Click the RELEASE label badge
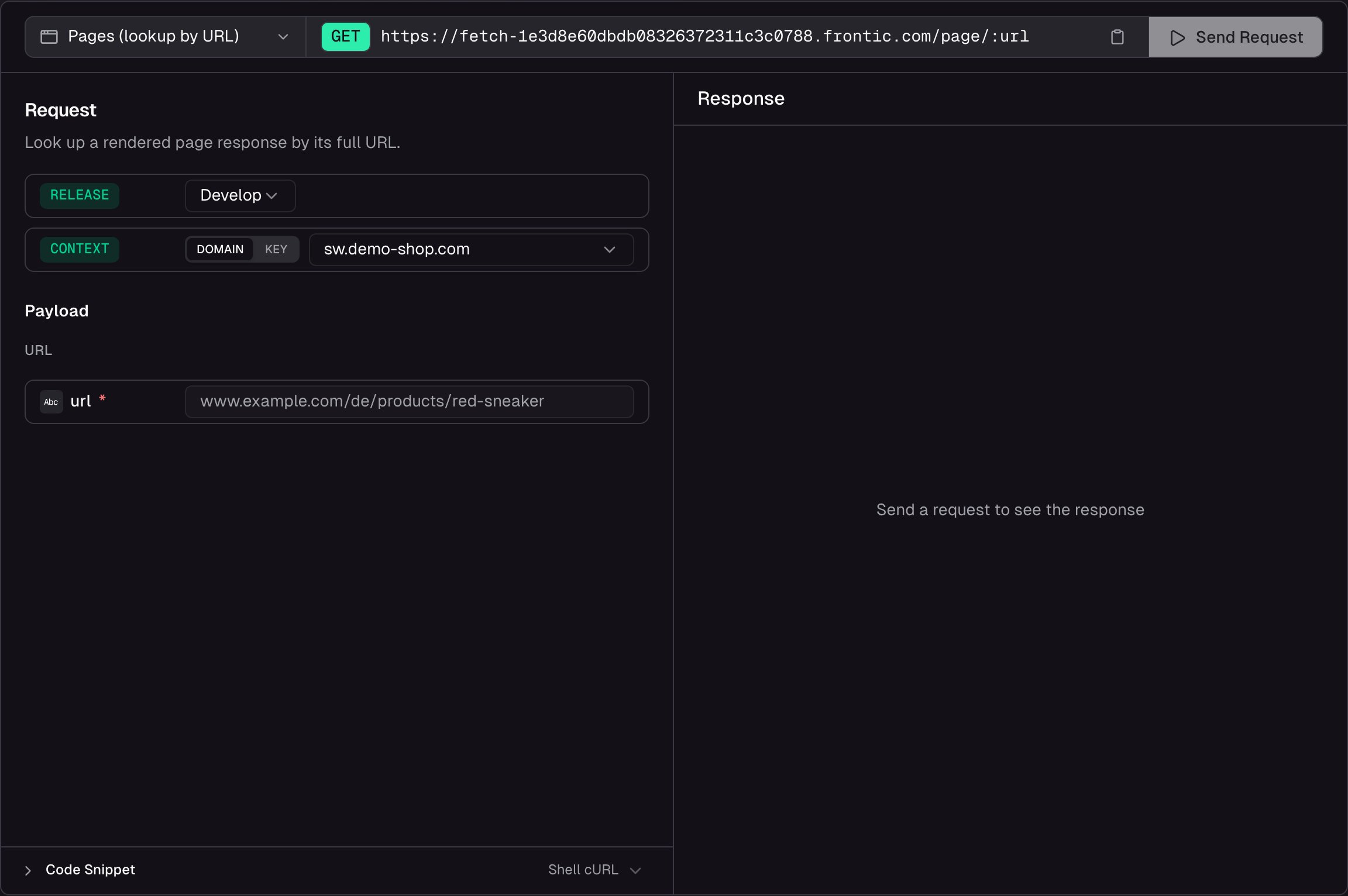 [80, 195]
